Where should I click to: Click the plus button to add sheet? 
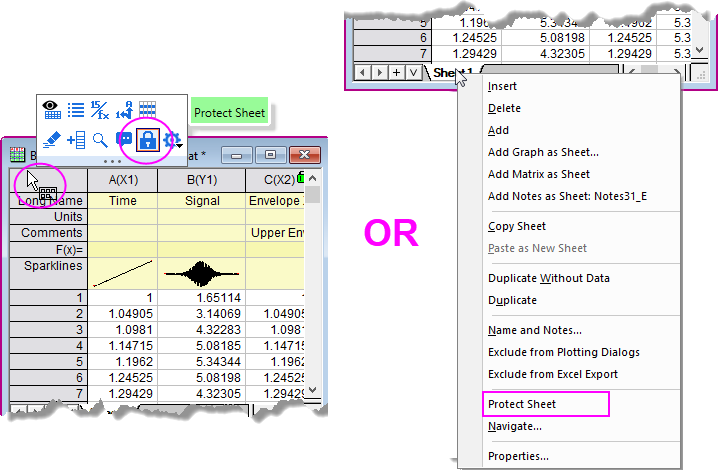click(x=397, y=72)
